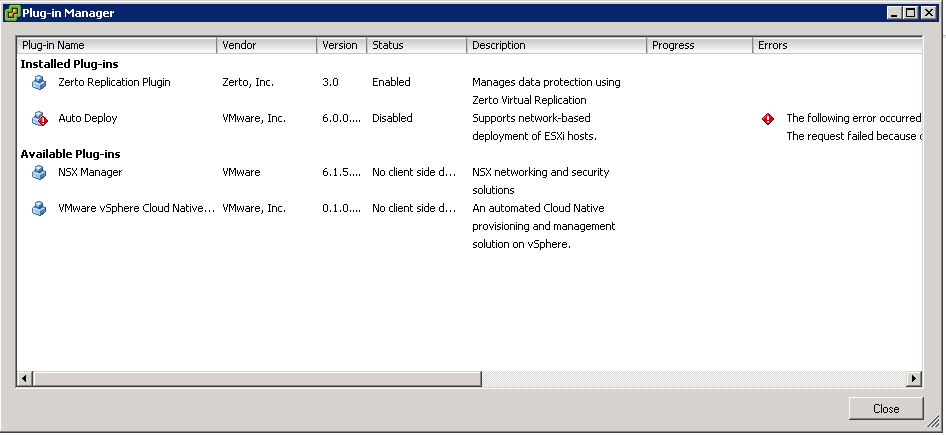Minimize the Plug-in Manager window

[895, 13]
